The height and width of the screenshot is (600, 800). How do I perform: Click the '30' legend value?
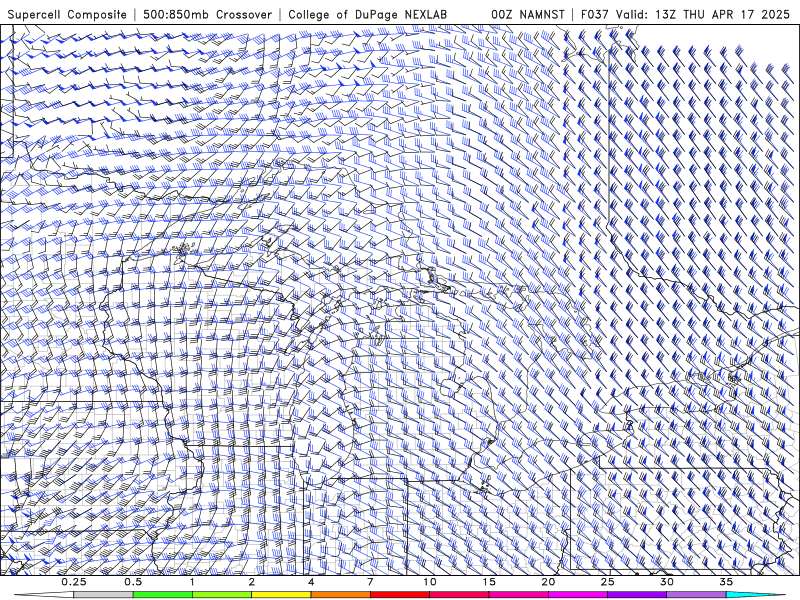click(x=666, y=582)
